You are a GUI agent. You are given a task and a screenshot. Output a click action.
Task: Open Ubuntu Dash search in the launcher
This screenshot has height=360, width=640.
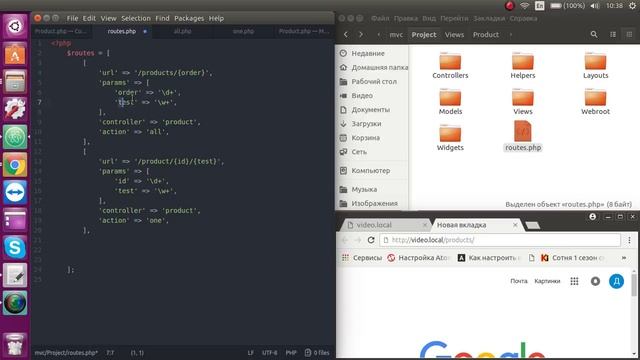pos(15,27)
